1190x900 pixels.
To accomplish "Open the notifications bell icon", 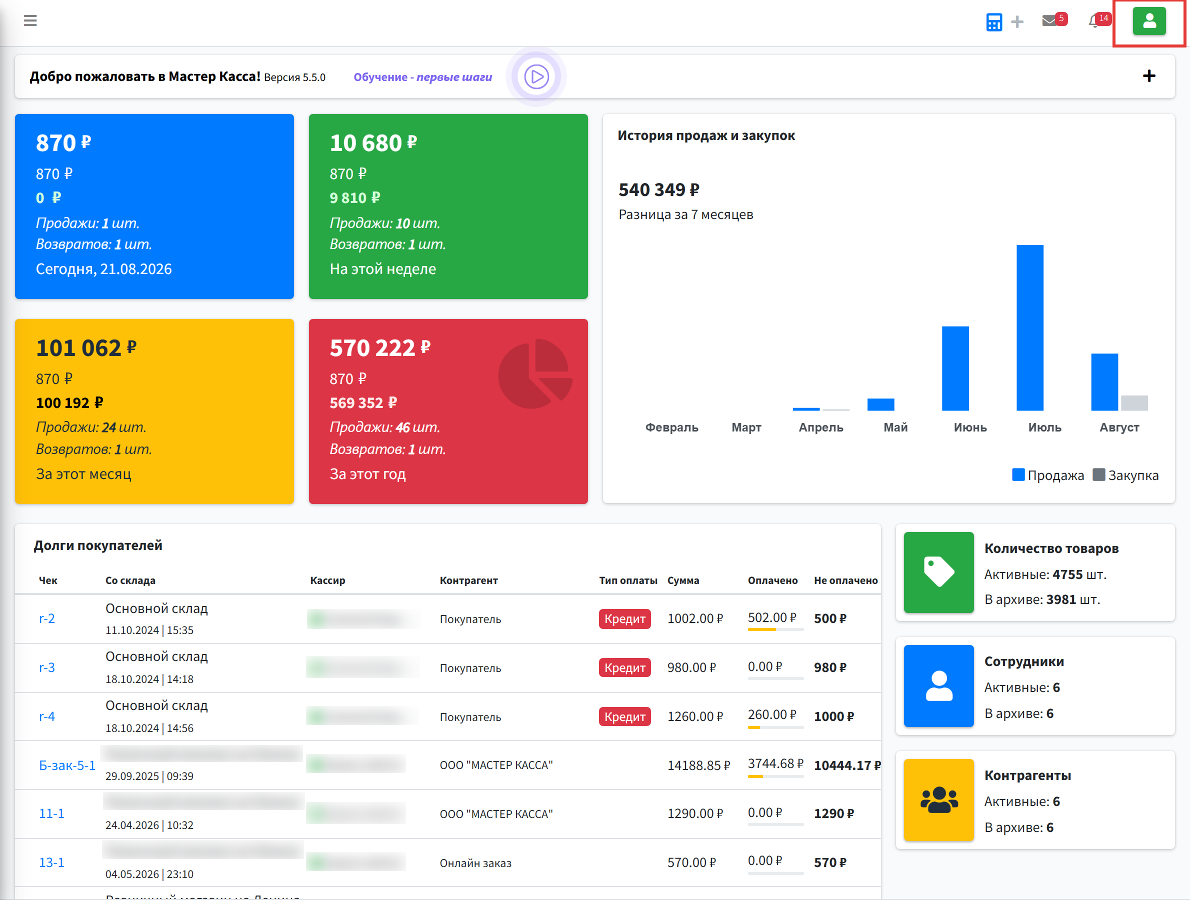I will coord(1094,21).
